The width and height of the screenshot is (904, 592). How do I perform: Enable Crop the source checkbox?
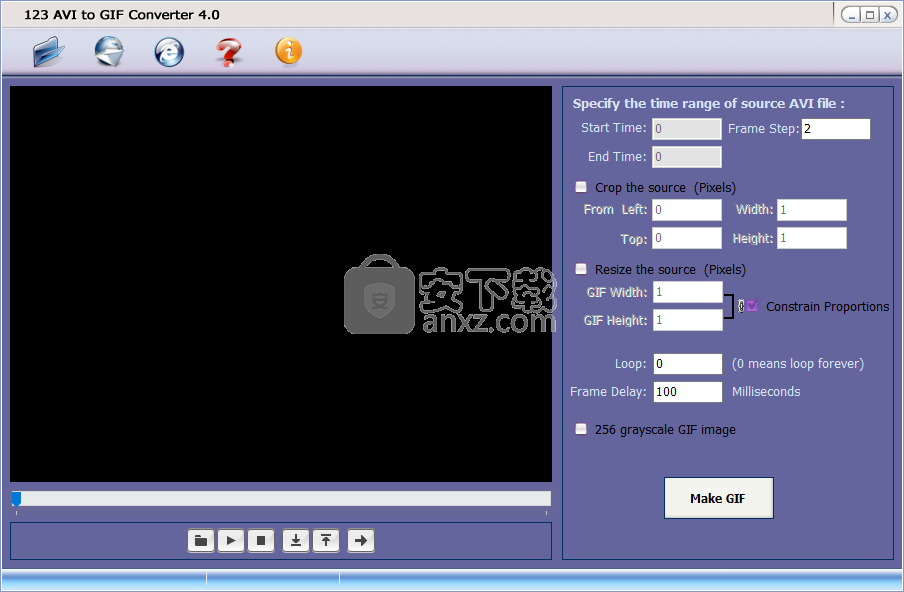pos(581,187)
